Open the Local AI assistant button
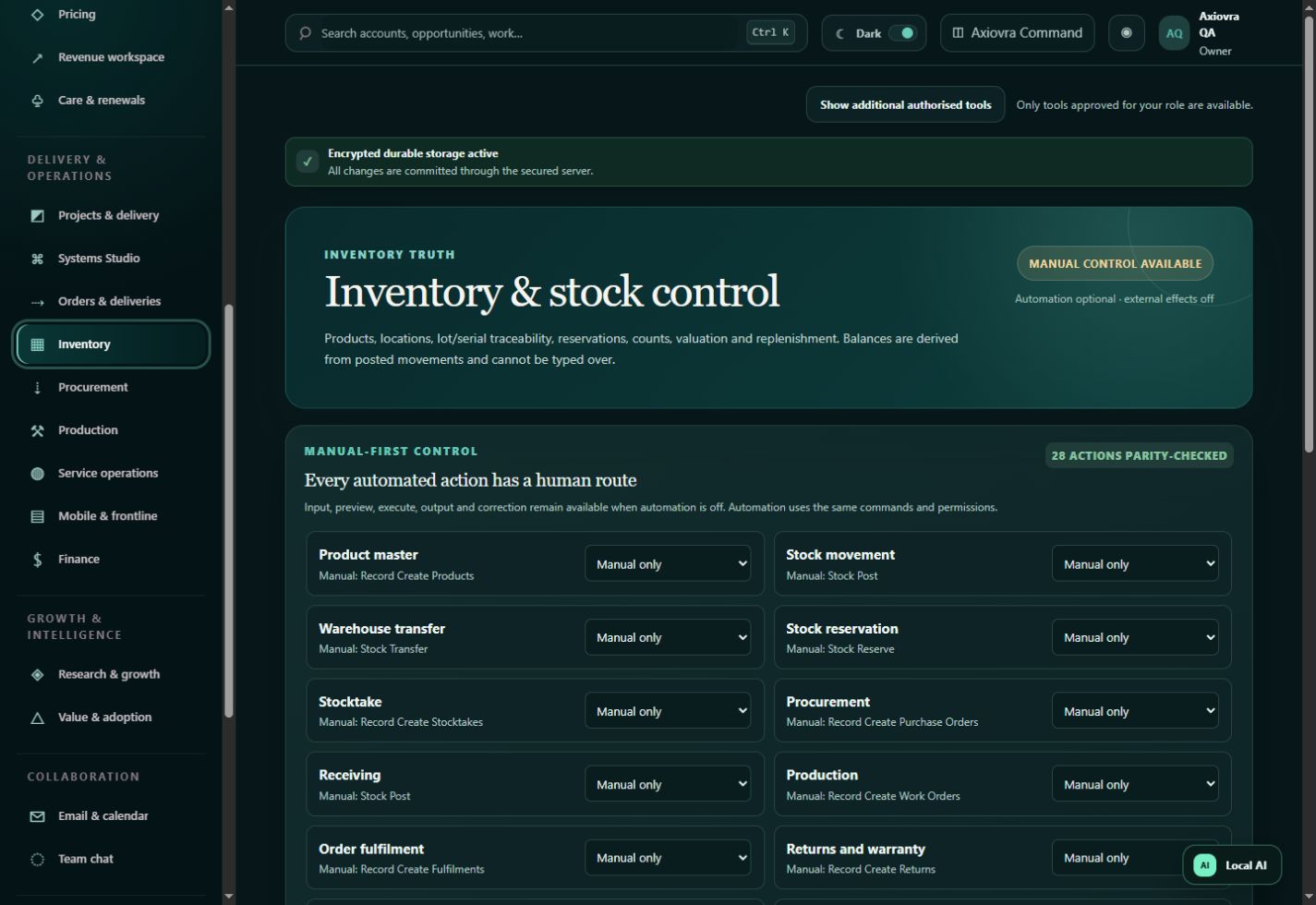Screen dimensions: 1316x905 point(1232,865)
